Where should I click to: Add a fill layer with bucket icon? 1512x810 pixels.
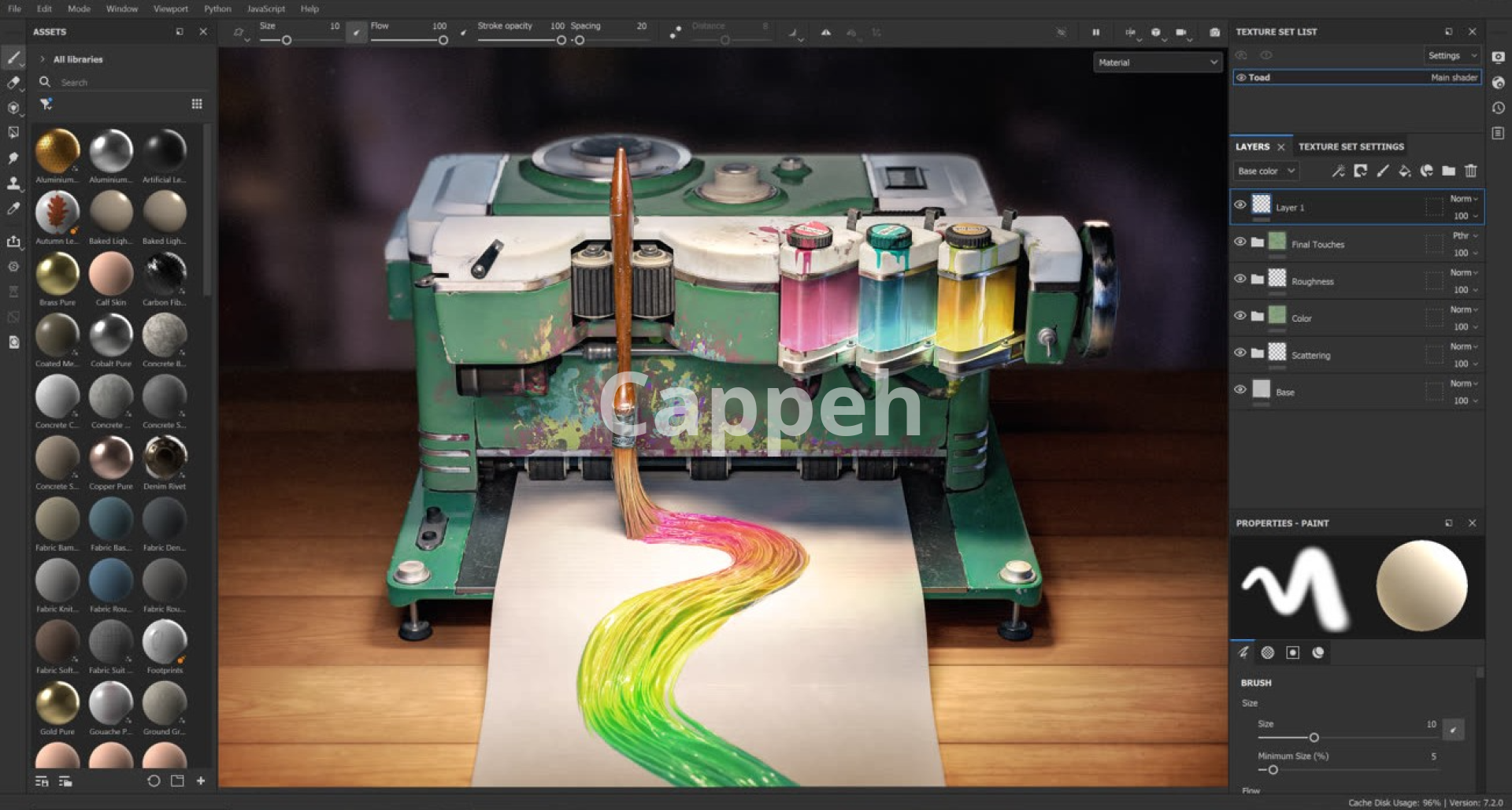pos(1404,171)
